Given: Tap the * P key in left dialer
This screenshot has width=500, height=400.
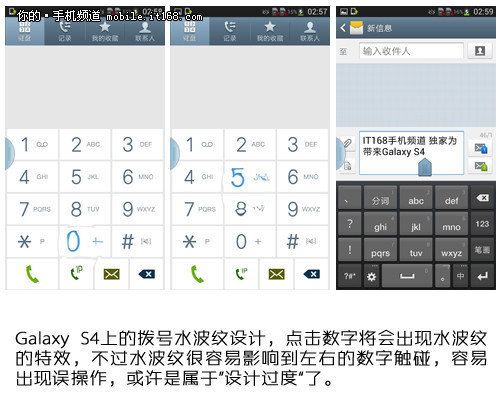Looking at the screenshot, I should (32, 241).
